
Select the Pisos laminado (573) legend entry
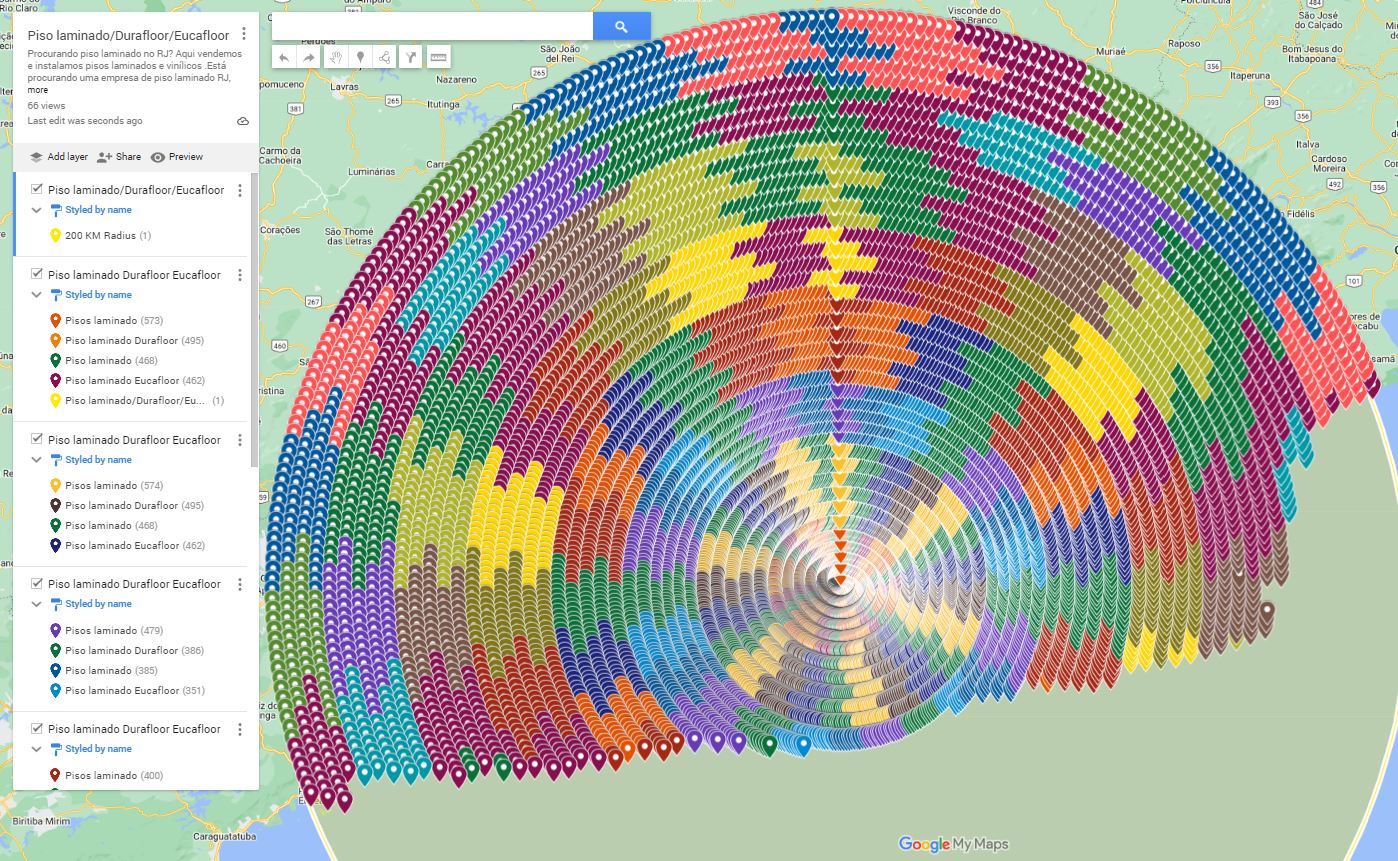pyautogui.click(x=106, y=321)
